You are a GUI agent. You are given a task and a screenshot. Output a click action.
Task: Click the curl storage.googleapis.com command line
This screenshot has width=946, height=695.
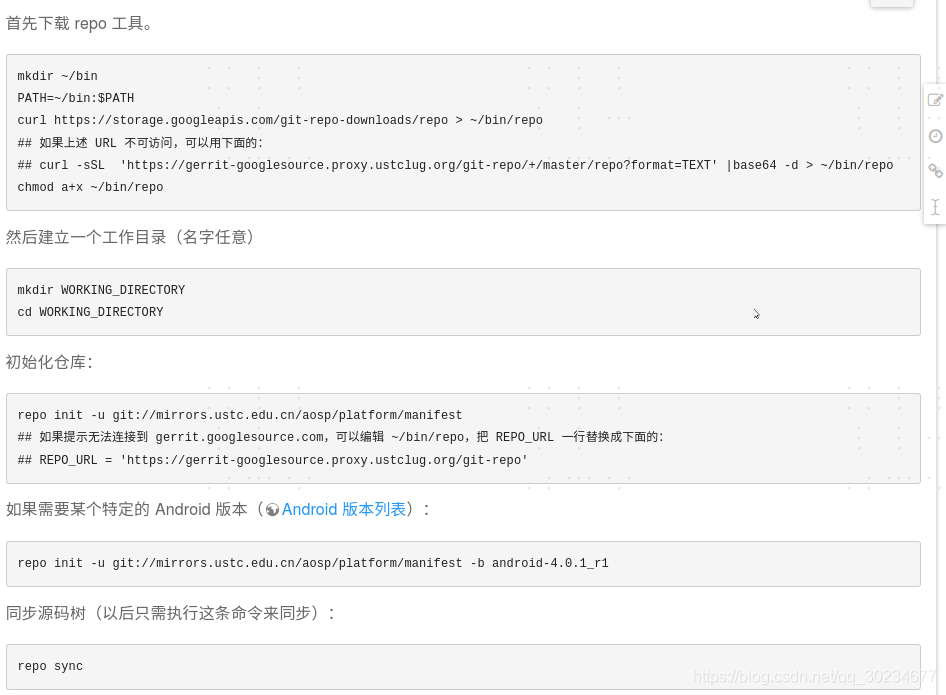(280, 120)
